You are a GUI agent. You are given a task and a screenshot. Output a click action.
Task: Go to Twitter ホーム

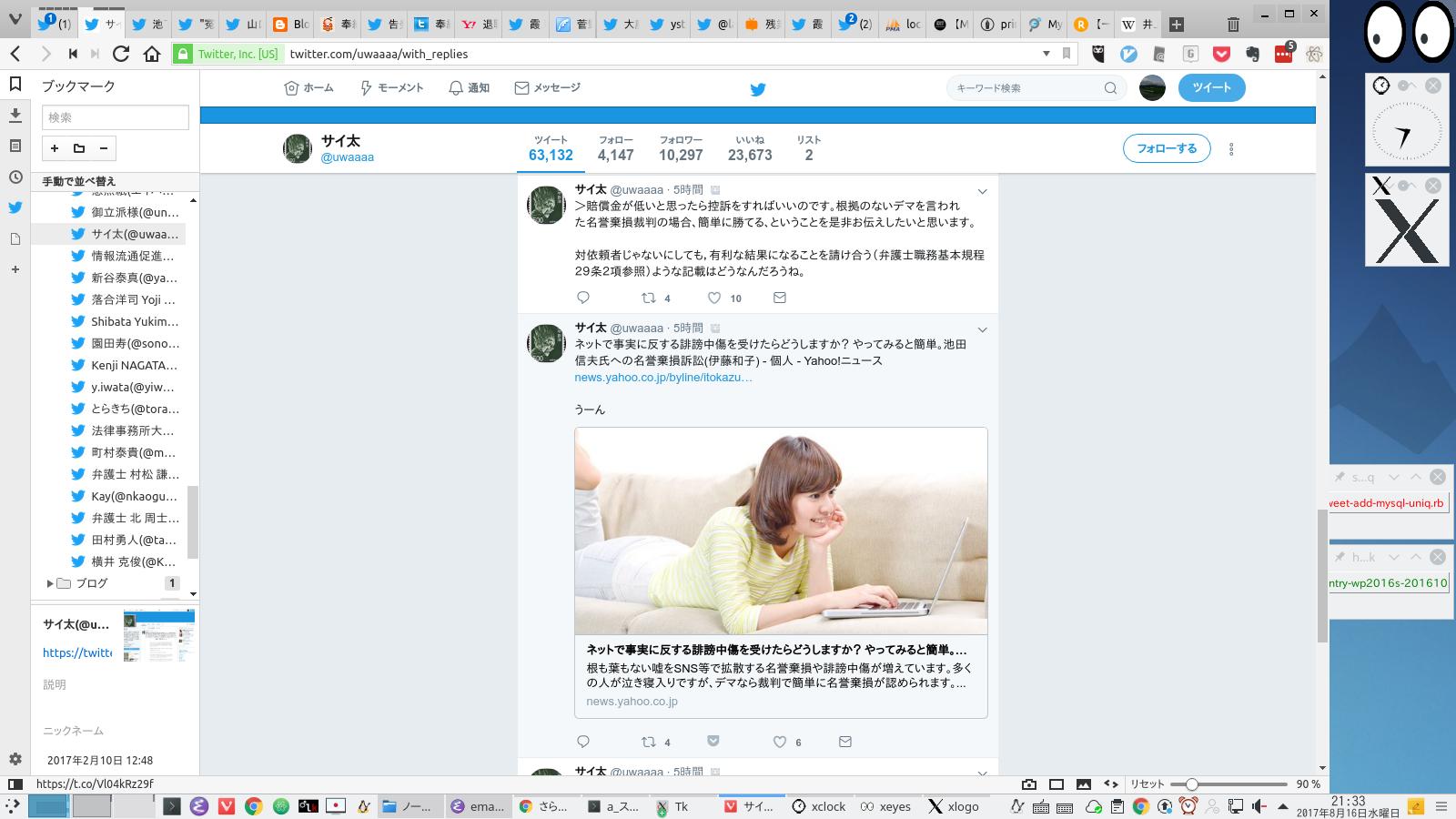[x=309, y=87]
